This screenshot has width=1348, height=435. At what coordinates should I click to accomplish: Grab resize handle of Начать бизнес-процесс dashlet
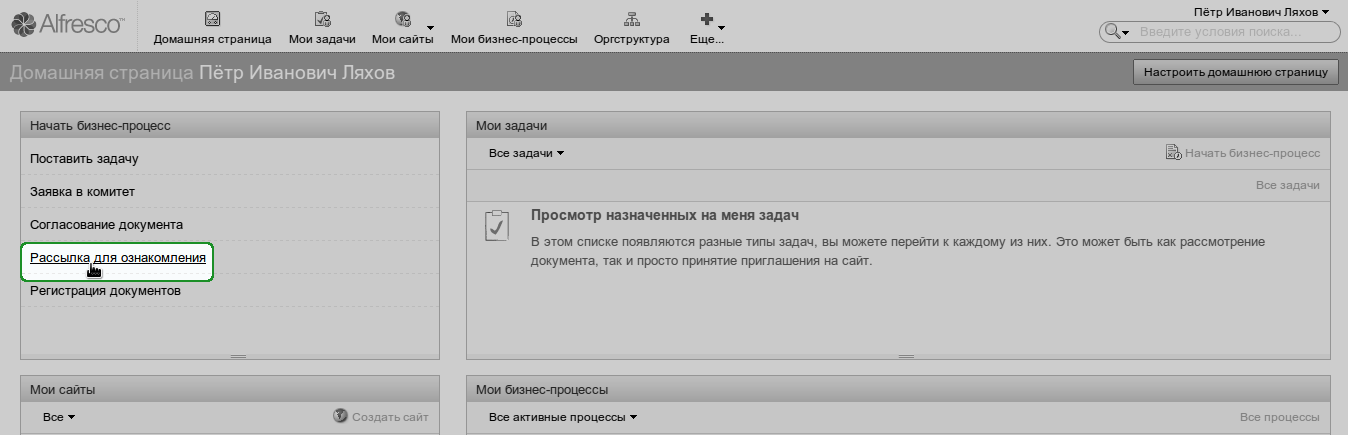tap(238, 356)
